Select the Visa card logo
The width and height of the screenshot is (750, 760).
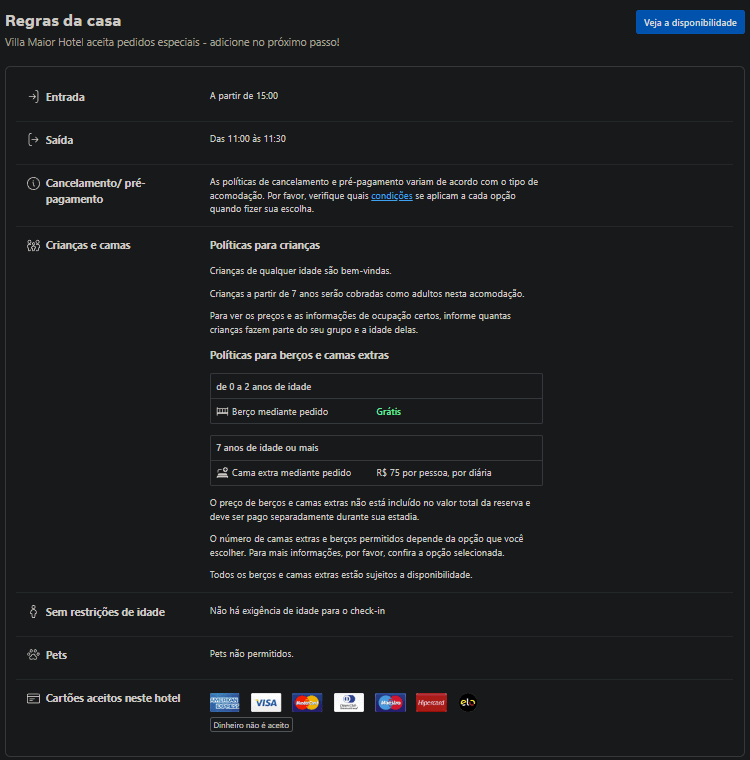[265, 703]
